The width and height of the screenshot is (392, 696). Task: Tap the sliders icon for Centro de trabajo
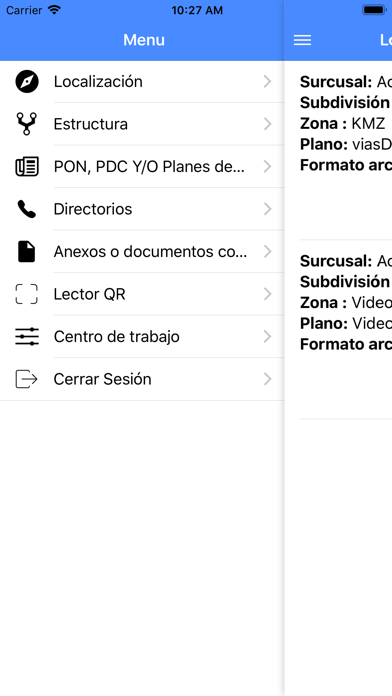[27, 336]
